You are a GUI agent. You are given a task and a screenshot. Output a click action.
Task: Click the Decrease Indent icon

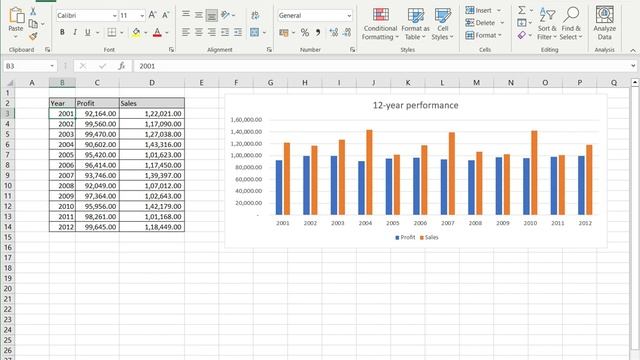225,32
